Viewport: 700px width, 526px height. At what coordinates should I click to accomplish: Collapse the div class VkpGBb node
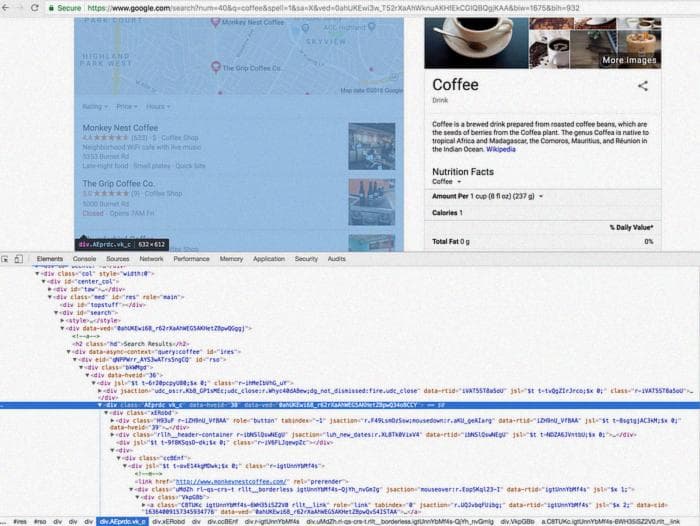click(x=137, y=497)
